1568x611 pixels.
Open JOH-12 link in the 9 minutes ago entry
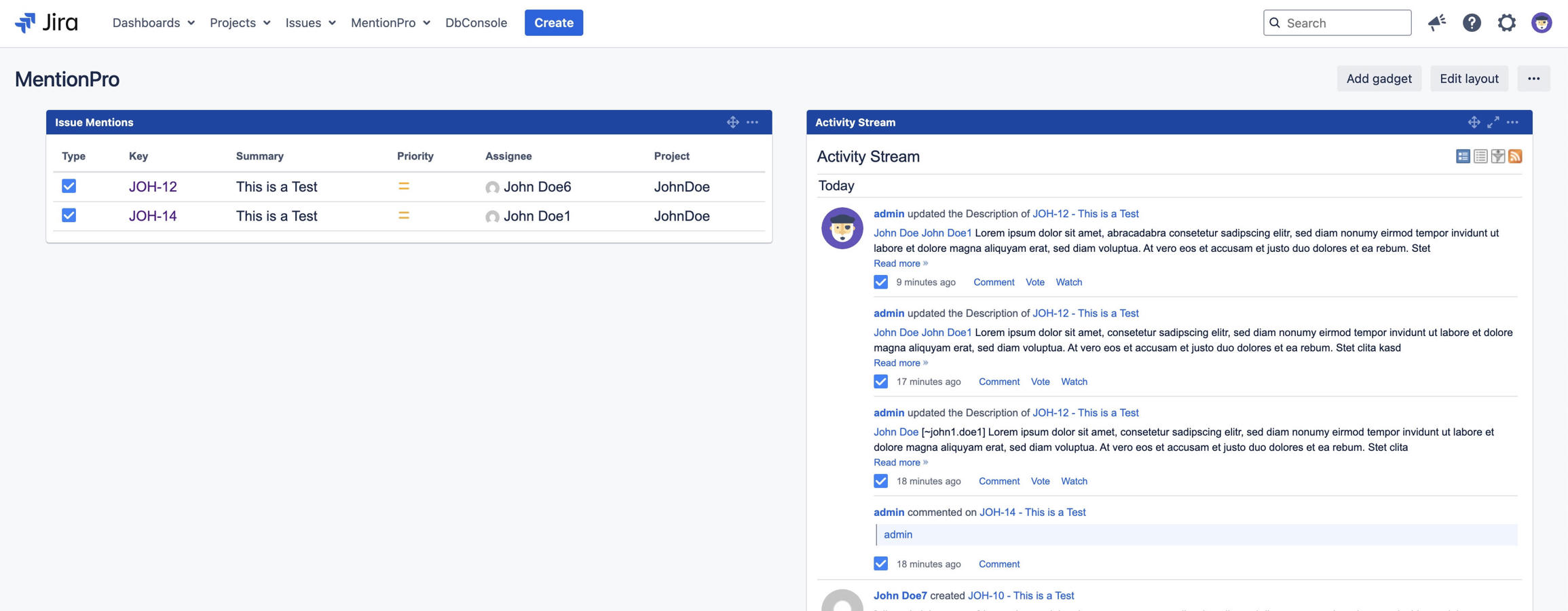(x=1085, y=214)
